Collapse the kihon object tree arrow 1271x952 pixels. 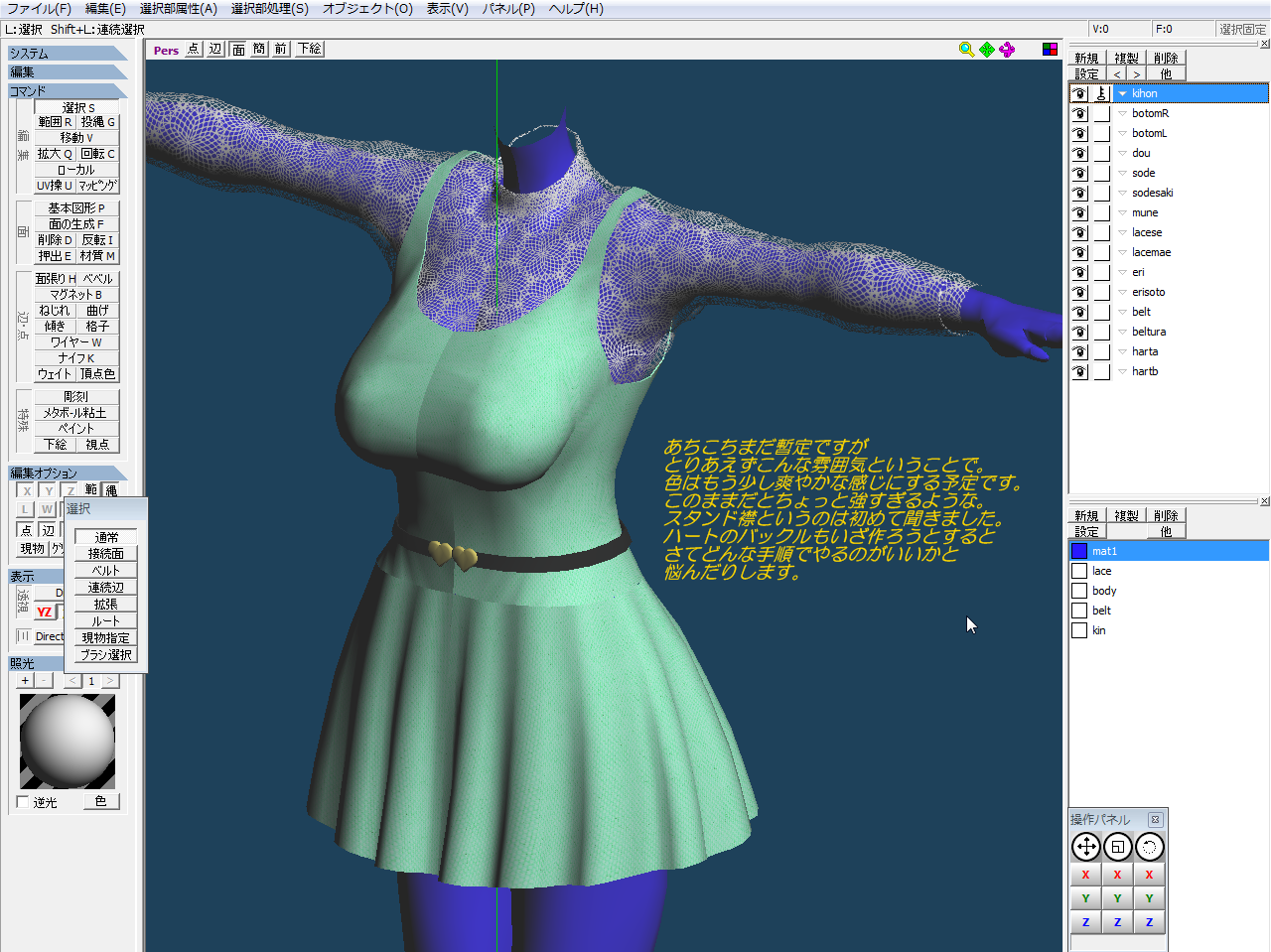(x=1123, y=93)
